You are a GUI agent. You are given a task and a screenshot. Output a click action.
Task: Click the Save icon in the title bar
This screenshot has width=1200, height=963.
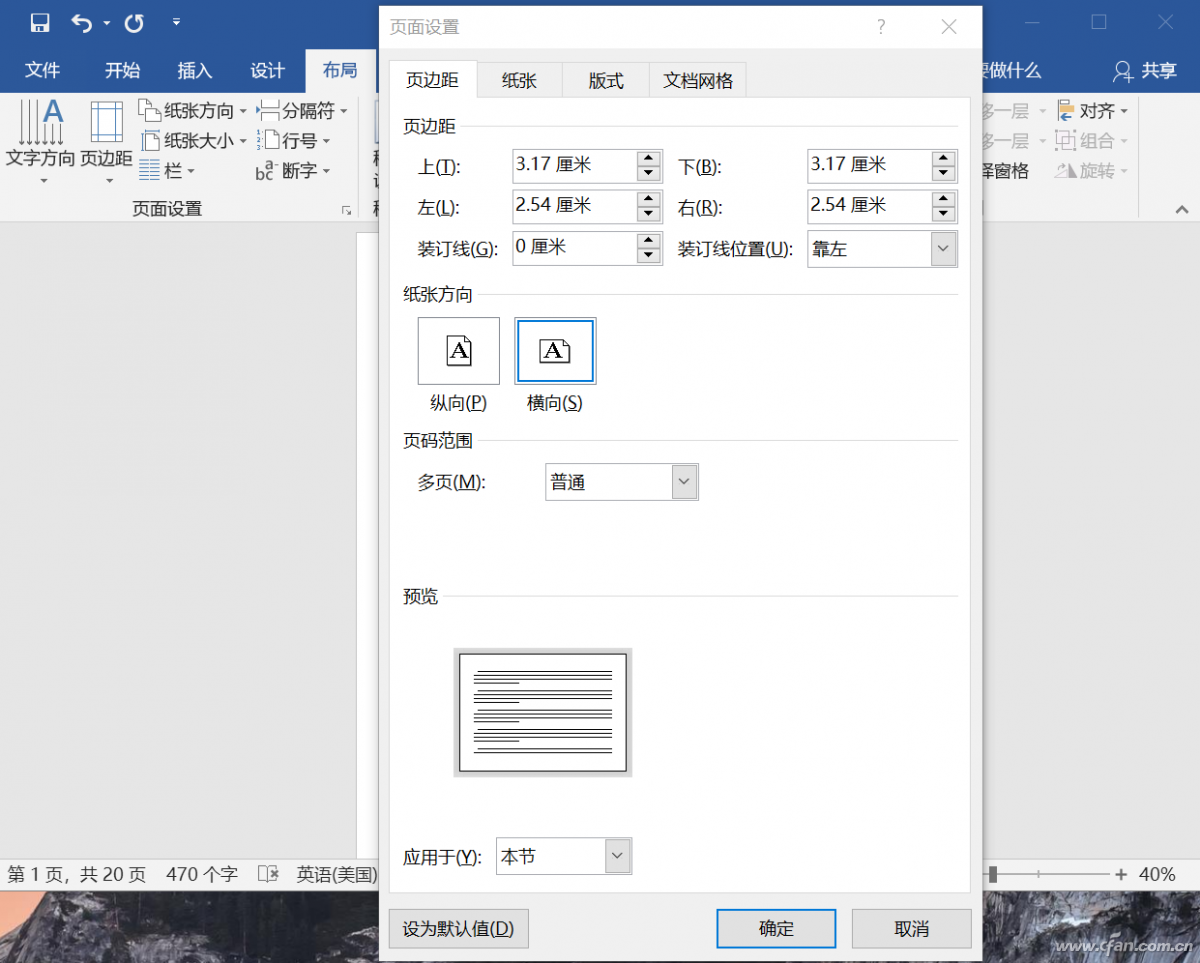40,23
